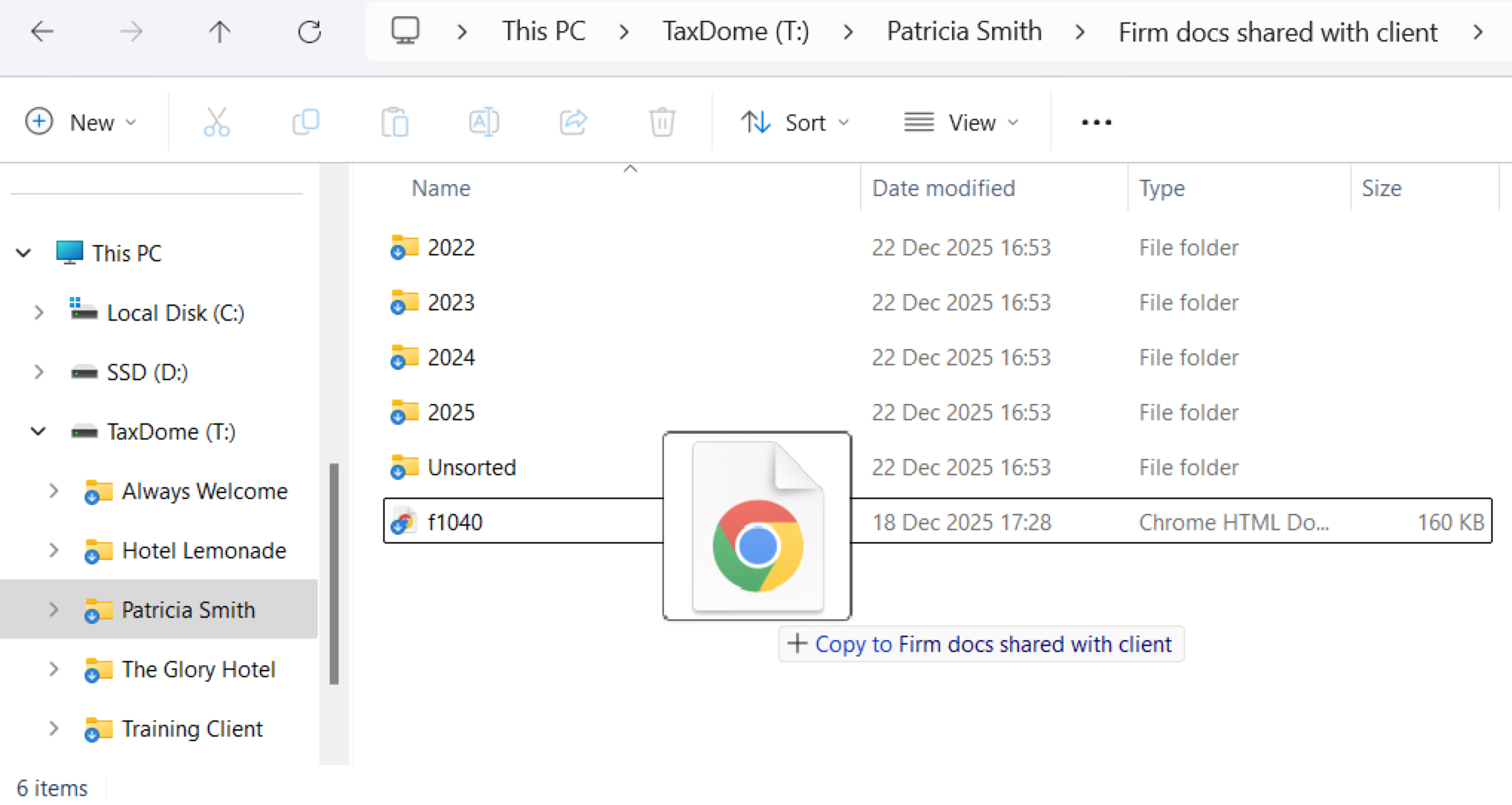
Task: Click the Delete trash icon
Action: tap(662, 123)
